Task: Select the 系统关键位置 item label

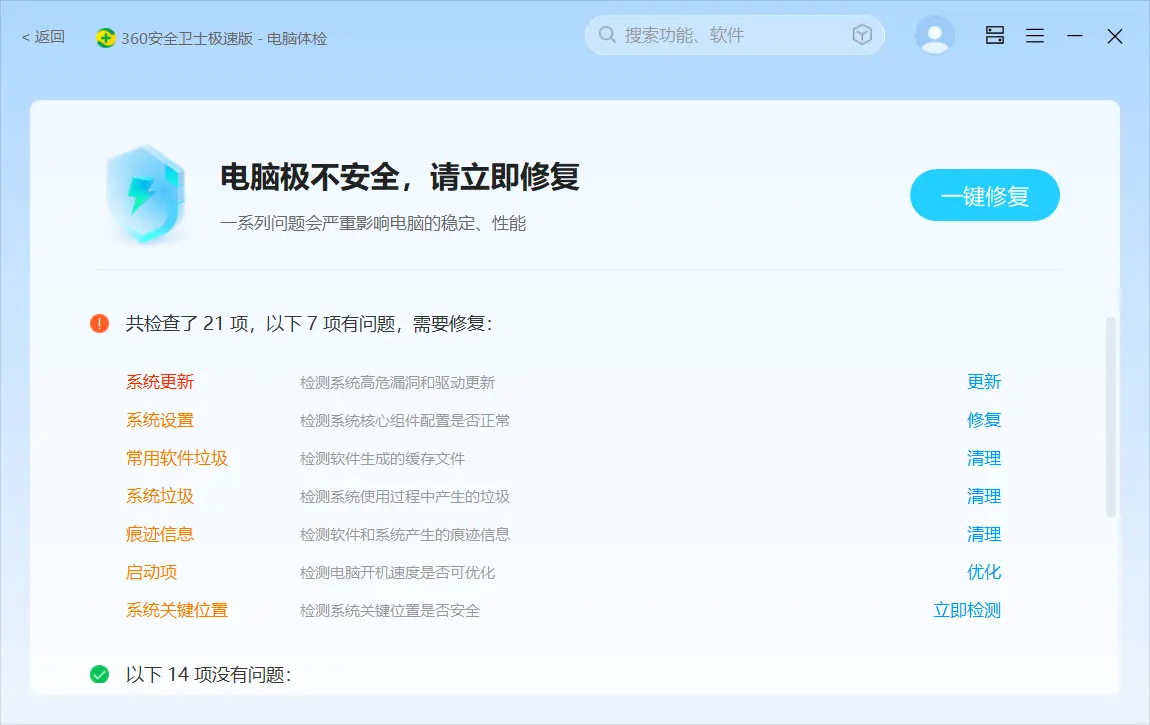Action: click(177, 610)
